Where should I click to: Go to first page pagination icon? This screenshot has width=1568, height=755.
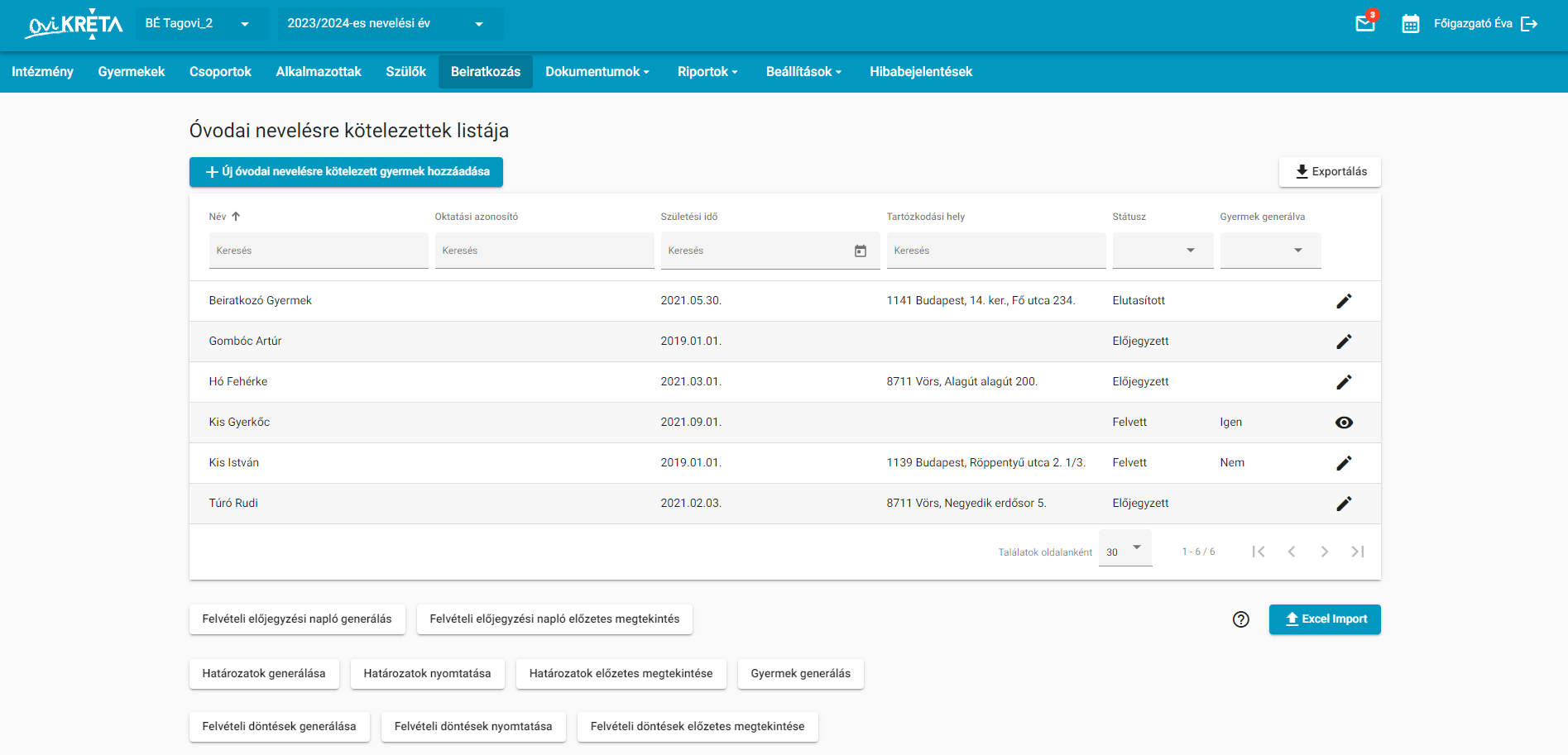coord(1259,552)
